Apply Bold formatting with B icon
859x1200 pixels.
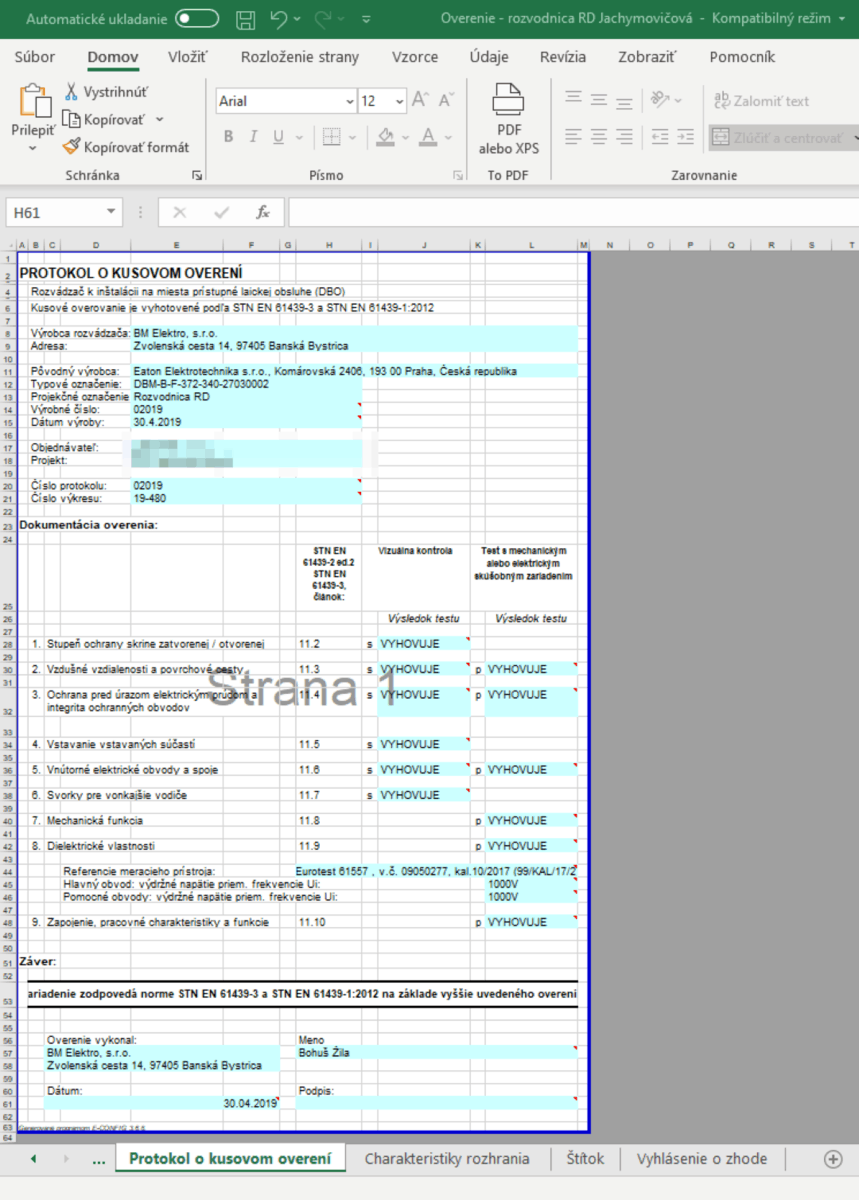pos(228,137)
